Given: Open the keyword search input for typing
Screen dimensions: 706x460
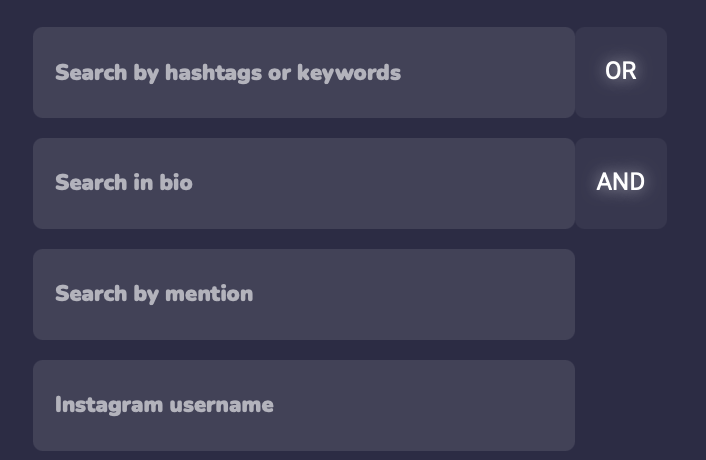Looking at the screenshot, I should pyautogui.click(x=303, y=72).
